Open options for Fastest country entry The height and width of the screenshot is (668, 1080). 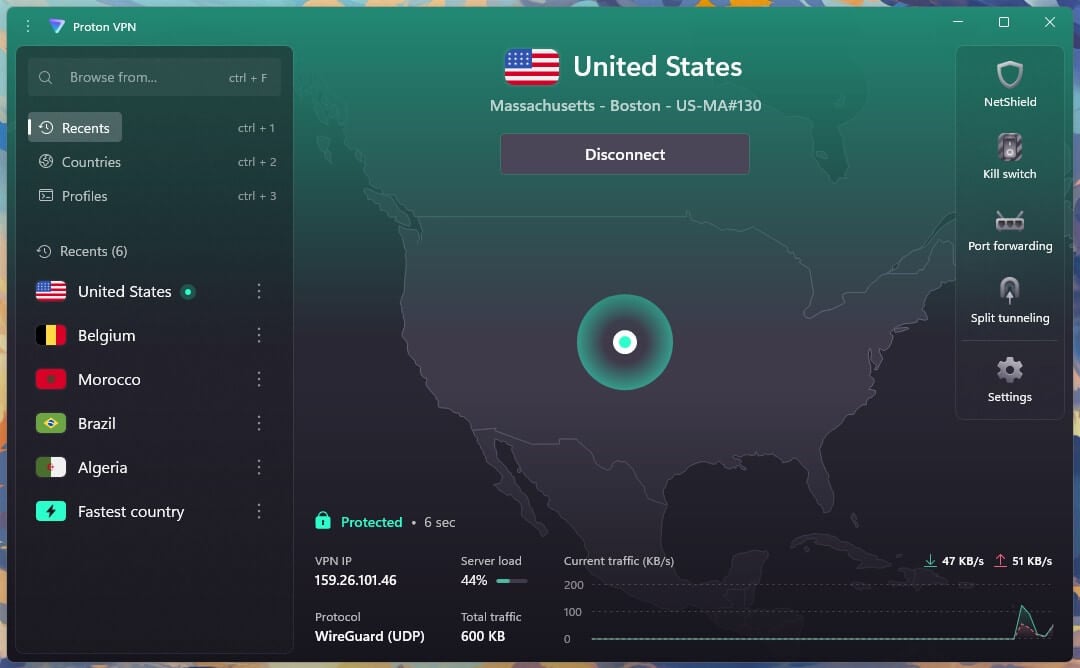click(259, 511)
